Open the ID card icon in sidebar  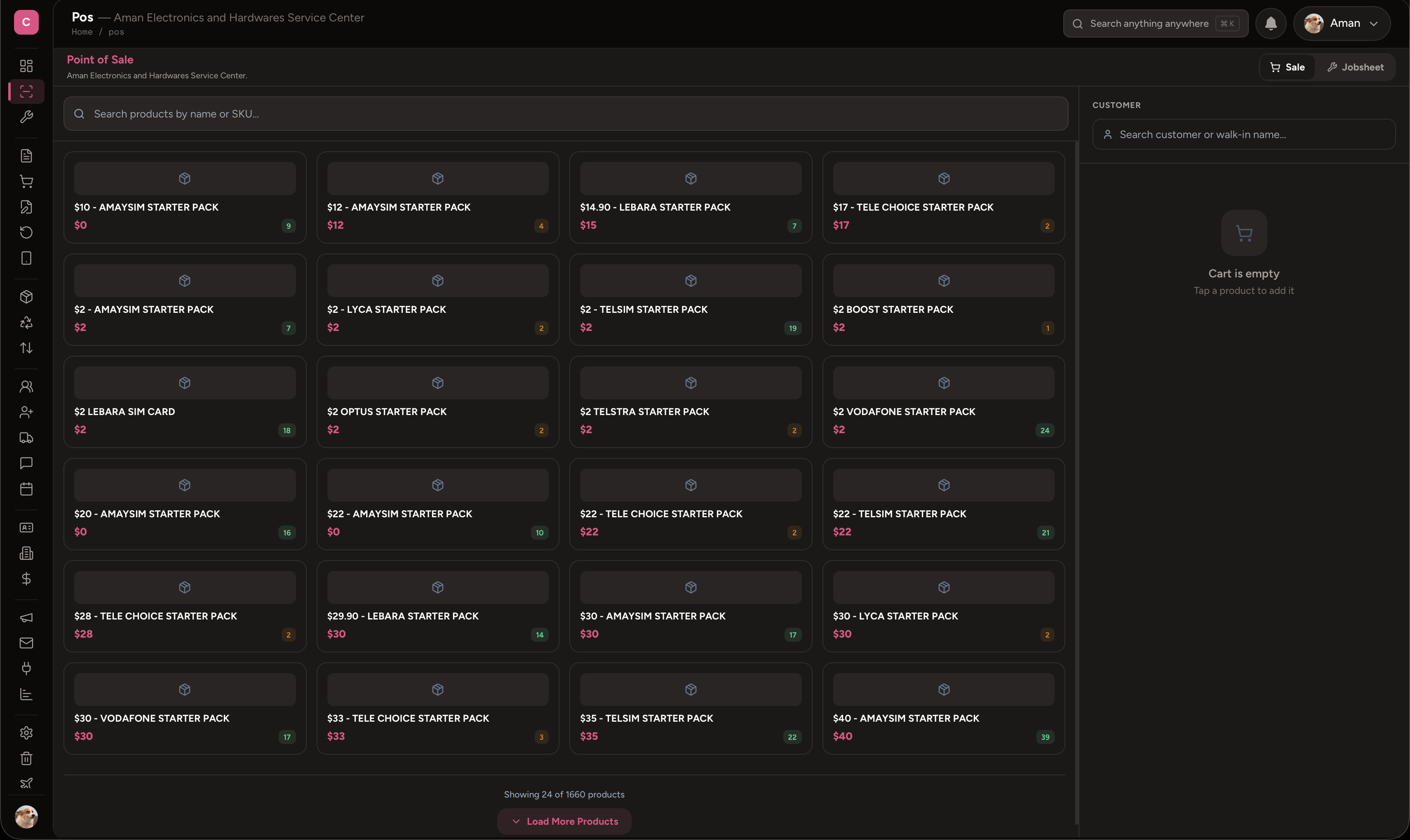pos(26,528)
